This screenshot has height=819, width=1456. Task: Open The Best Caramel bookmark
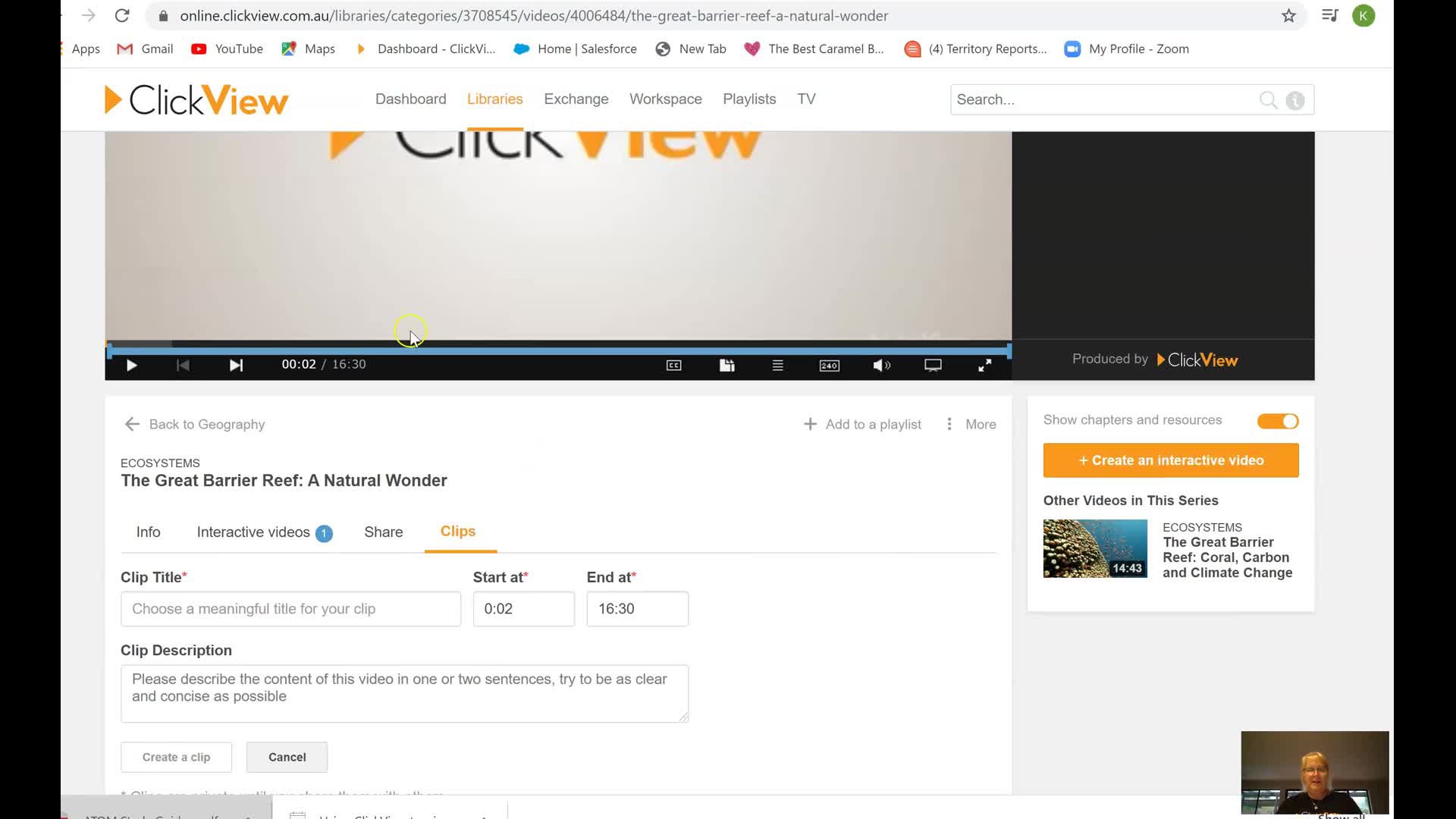pos(814,49)
